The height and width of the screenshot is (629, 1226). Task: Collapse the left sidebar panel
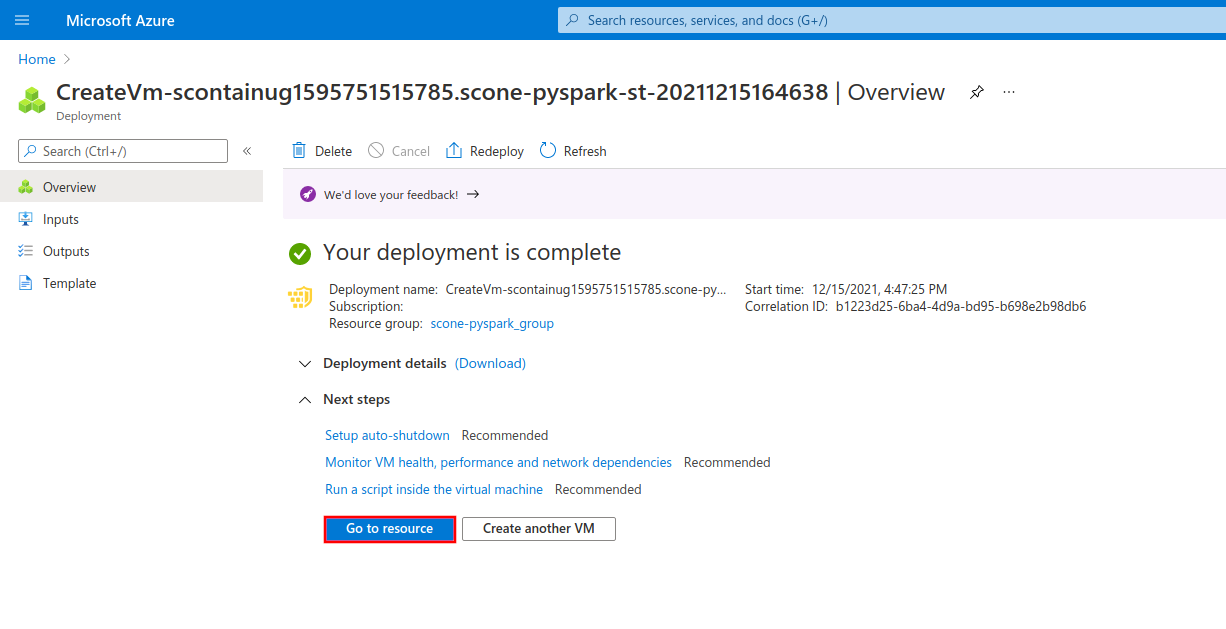tap(247, 151)
